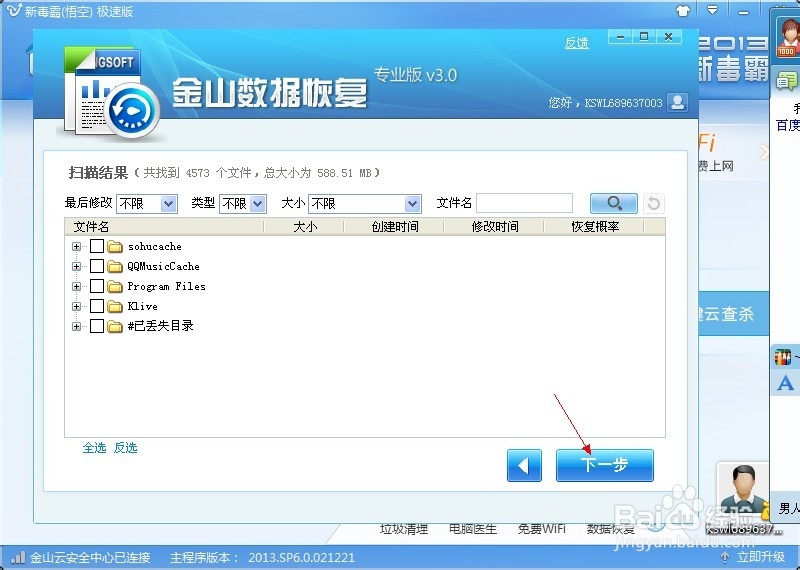This screenshot has width=800, height=570.
Task: Select the #已丢失目录 folder name
Action: (160, 326)
